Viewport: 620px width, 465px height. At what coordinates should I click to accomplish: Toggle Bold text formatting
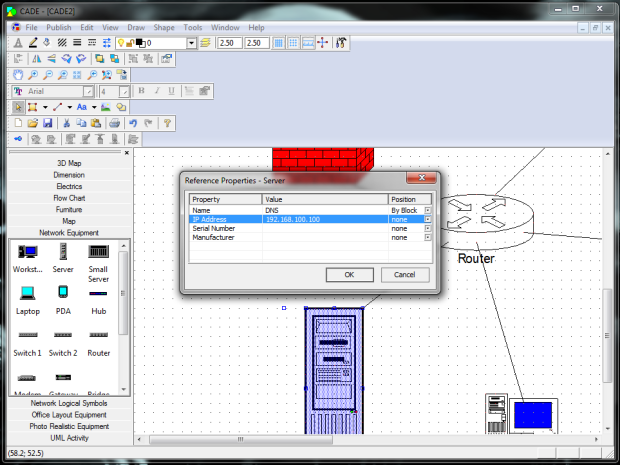coord(141,91)
